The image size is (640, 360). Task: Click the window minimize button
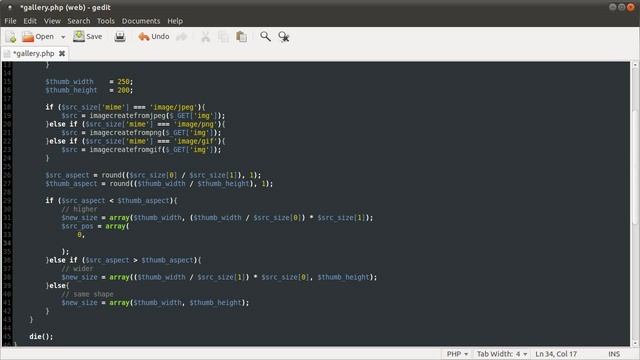613,7
